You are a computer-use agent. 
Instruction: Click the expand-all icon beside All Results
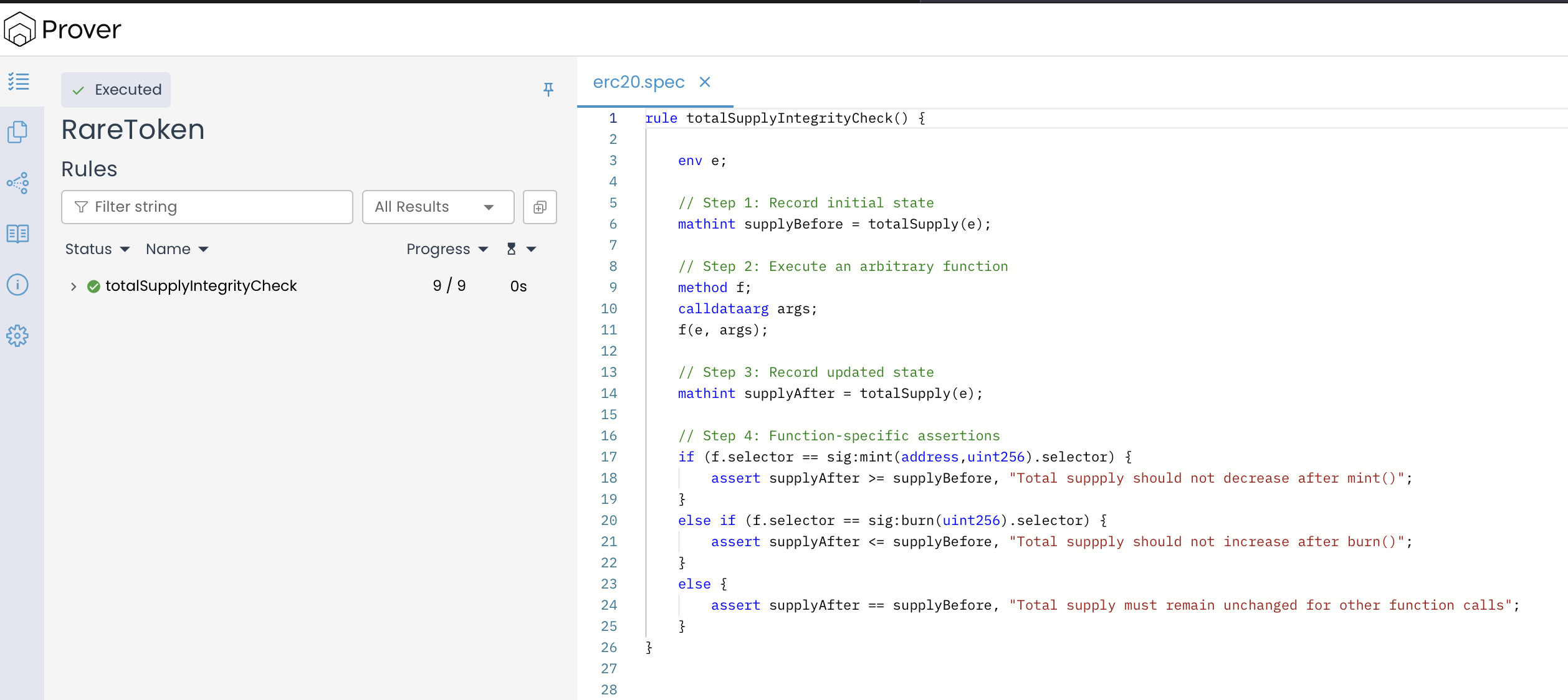tap(540, 207)
